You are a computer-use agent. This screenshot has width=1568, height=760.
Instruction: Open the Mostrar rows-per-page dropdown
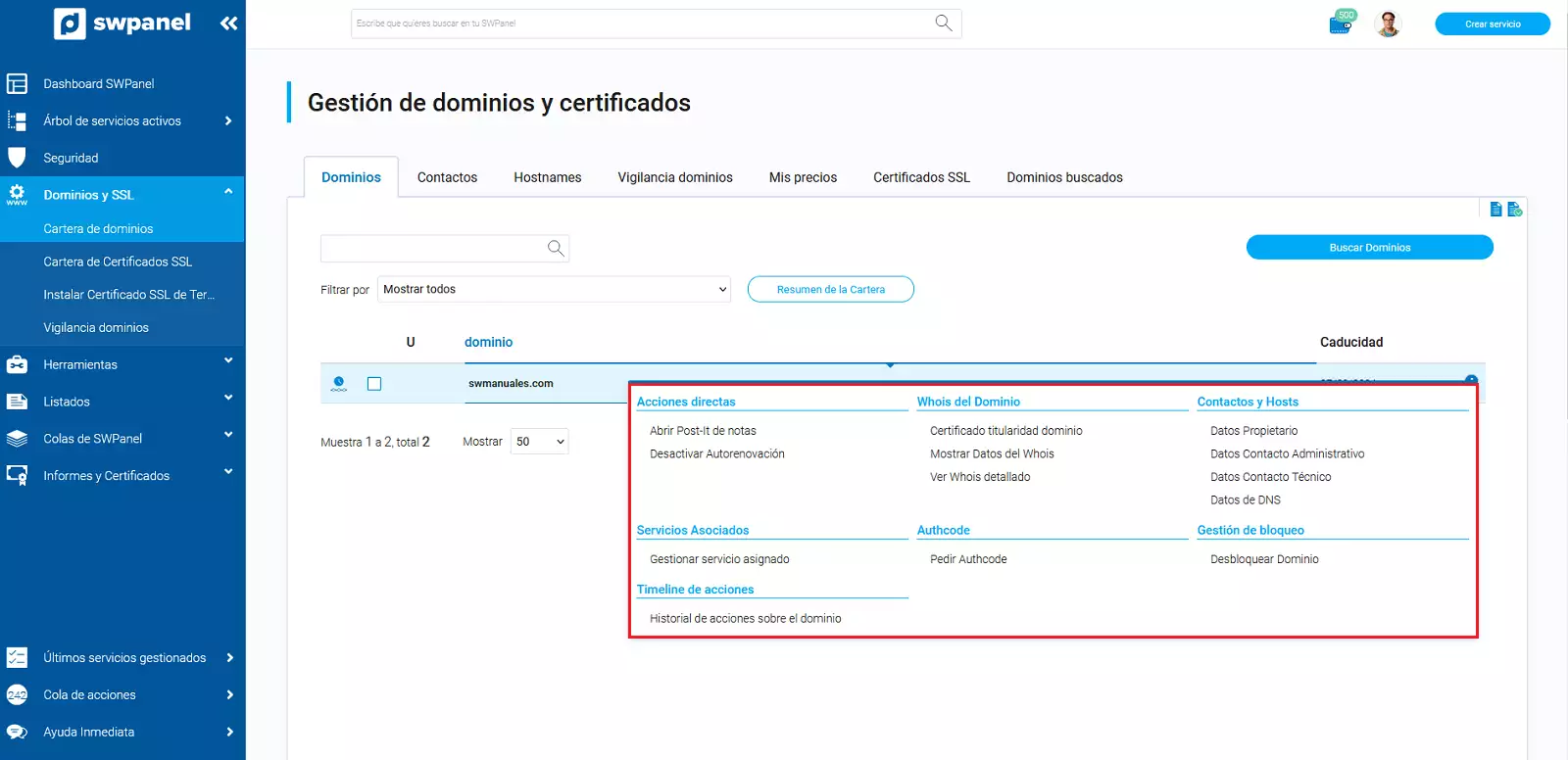point(539,442)
